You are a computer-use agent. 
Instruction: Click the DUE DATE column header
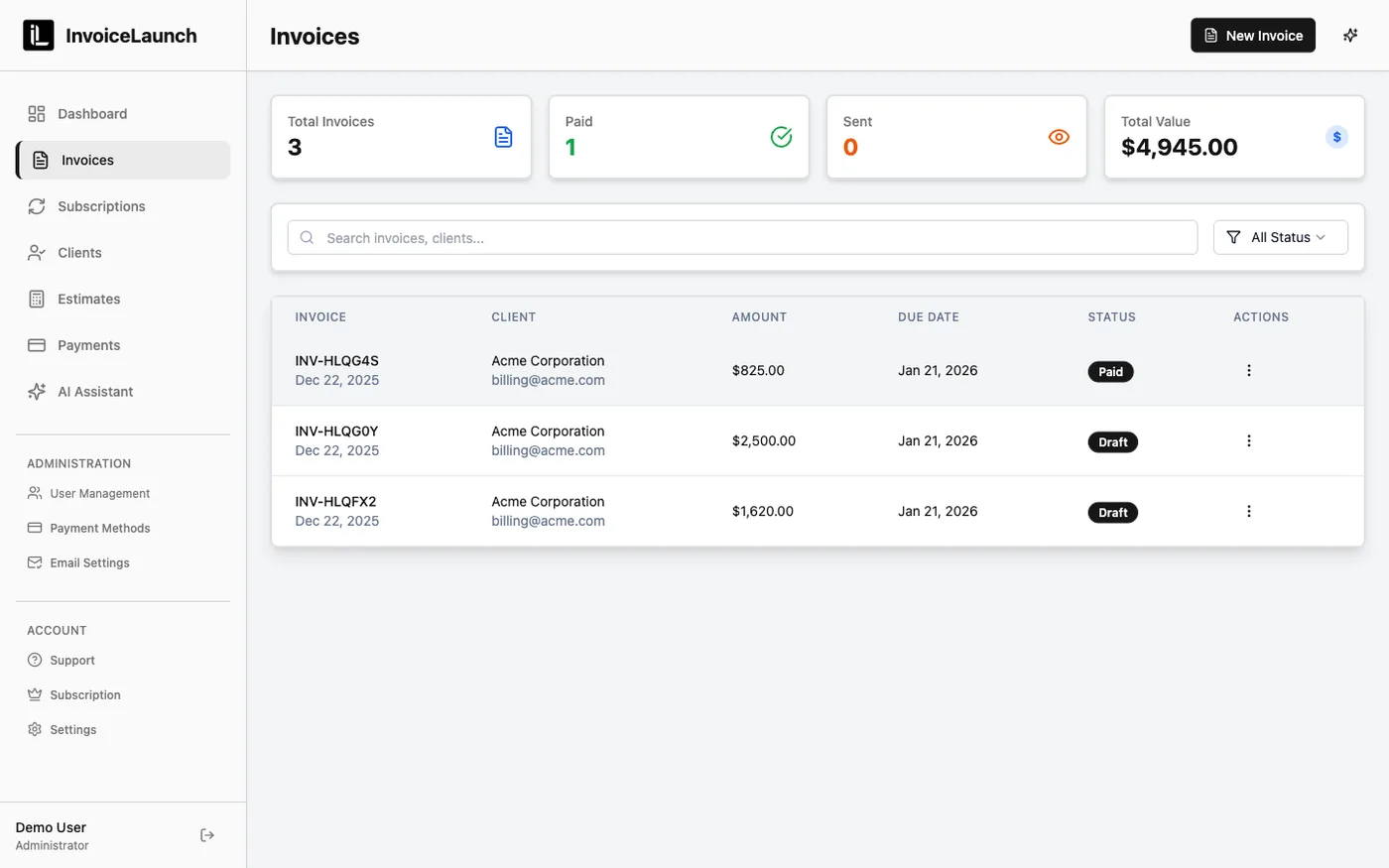[929, 317]
